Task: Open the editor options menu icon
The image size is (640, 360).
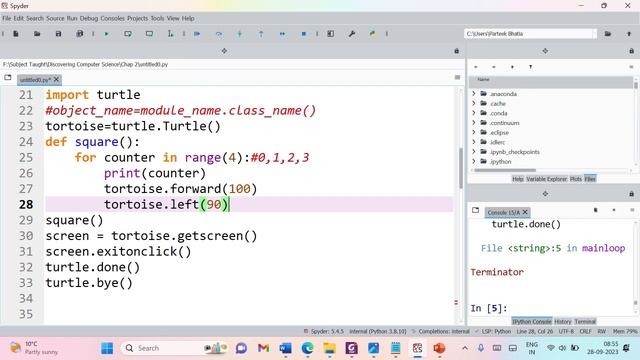Action: 457,77
